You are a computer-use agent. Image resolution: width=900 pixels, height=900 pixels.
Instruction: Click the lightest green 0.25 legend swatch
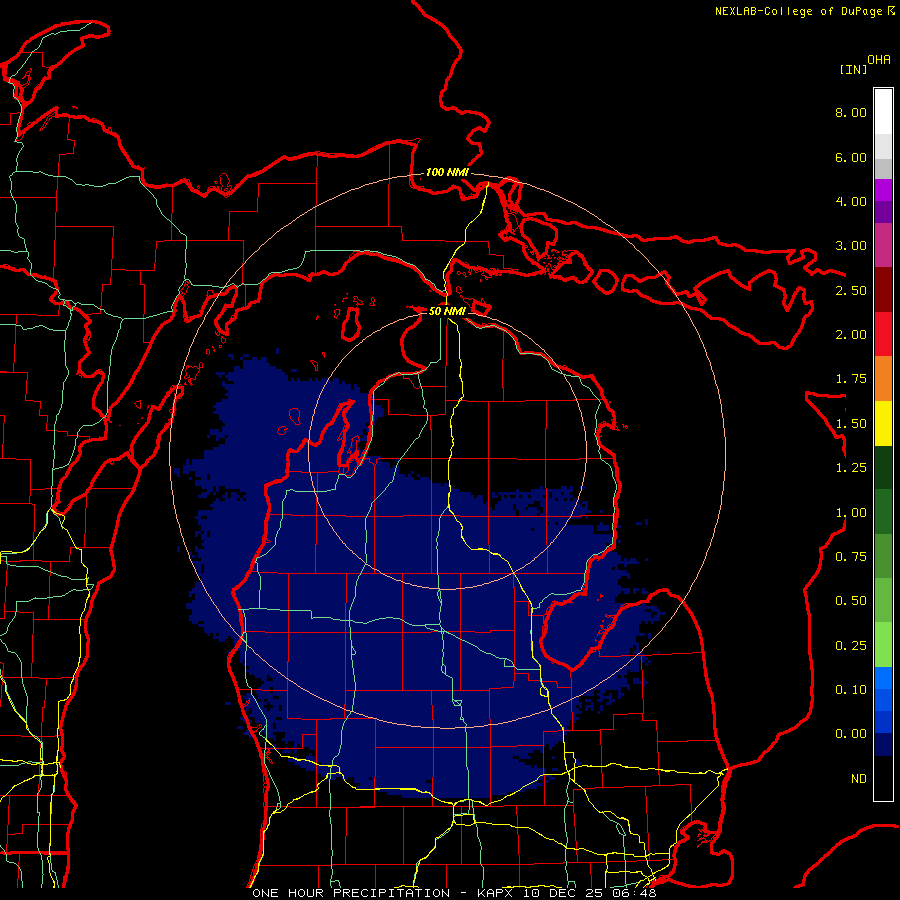coord(883,645)
